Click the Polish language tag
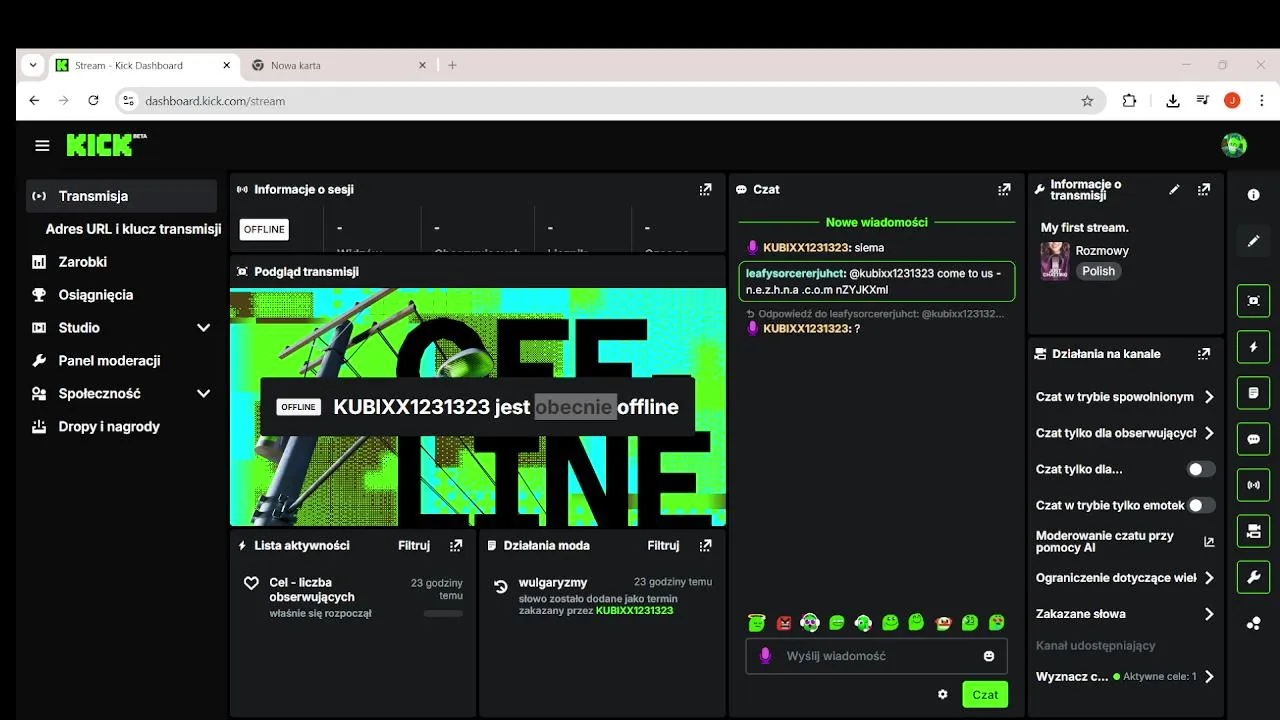This screenshot has height=720, width=1280. [1098, 271]
